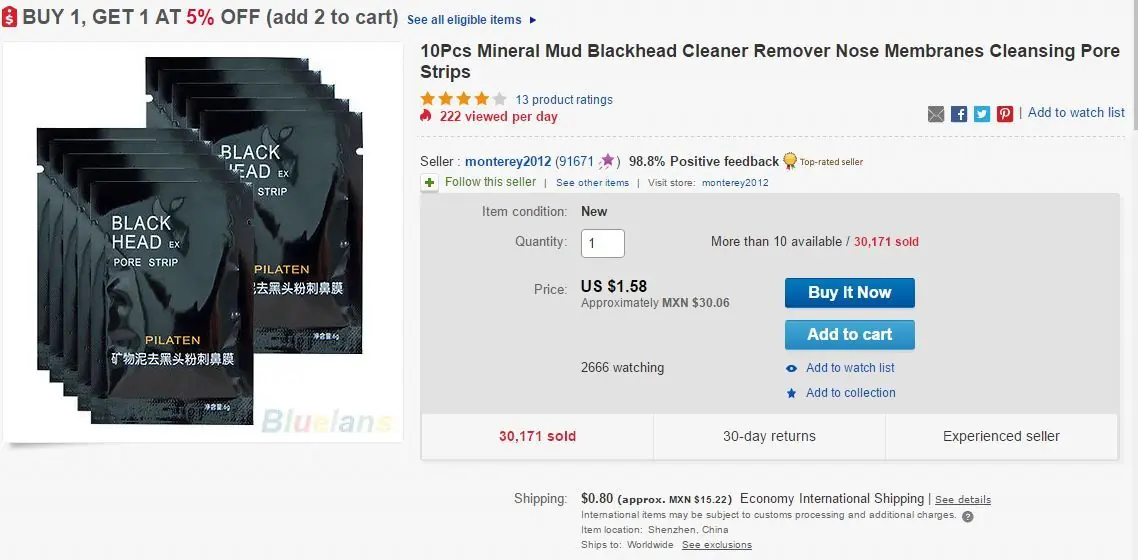Expand the See all eligible items arrow
Screen dimensions: 1138x560
pos(532,20)
